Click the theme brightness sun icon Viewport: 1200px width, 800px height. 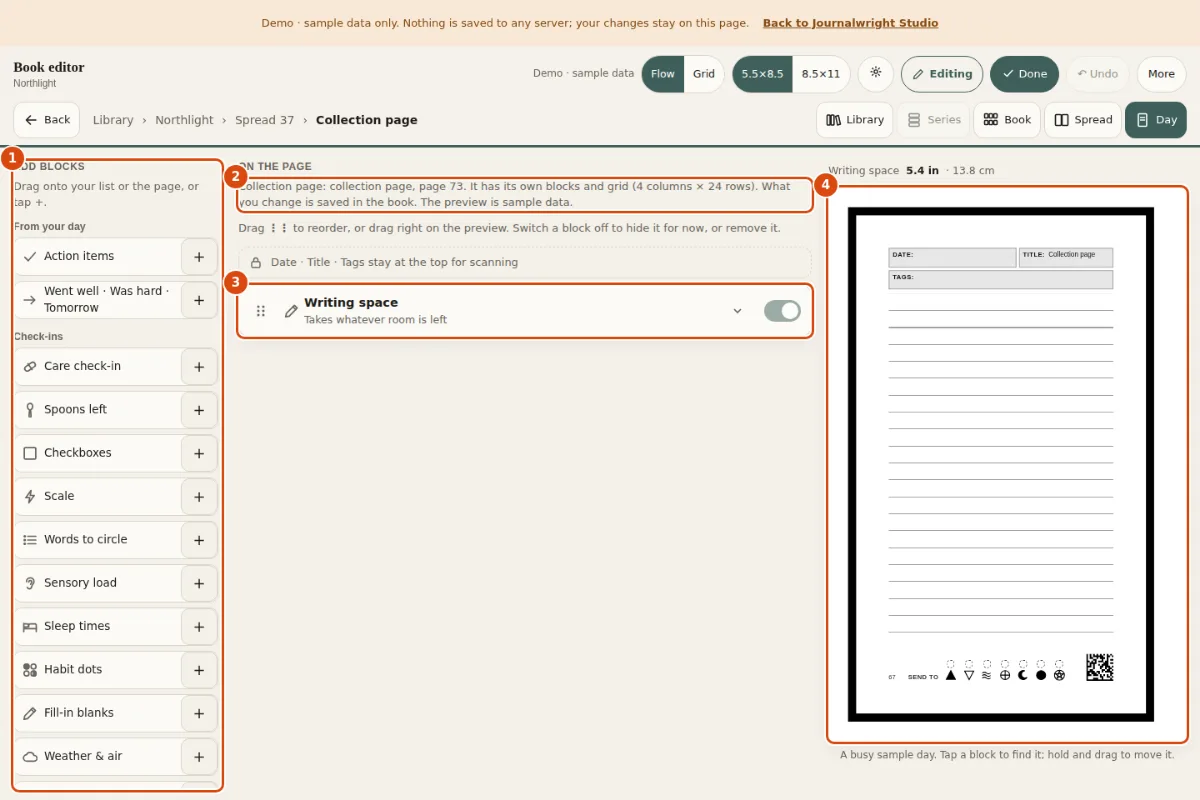tap(876, 73)
